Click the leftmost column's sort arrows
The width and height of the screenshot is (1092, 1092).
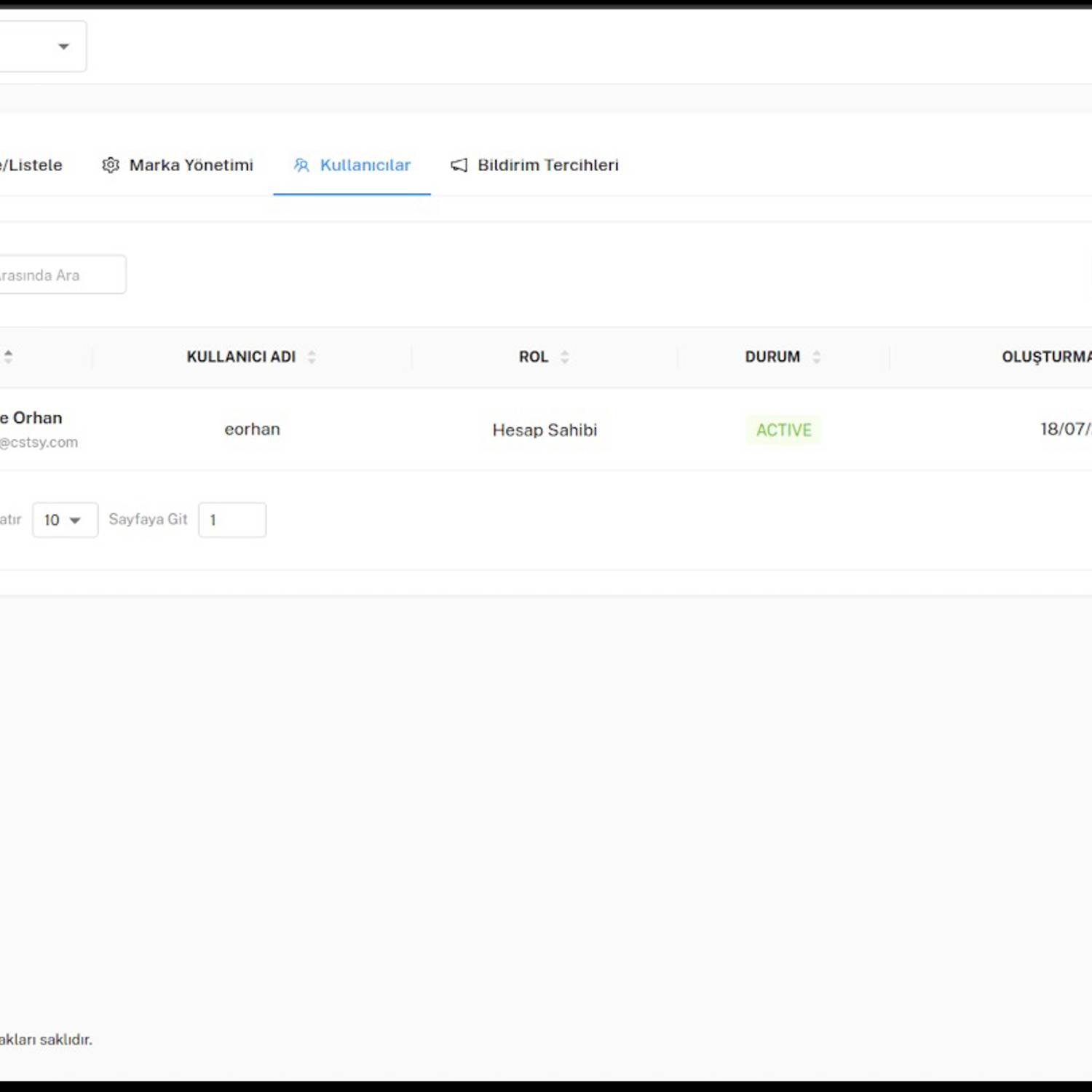pos(9,357)
